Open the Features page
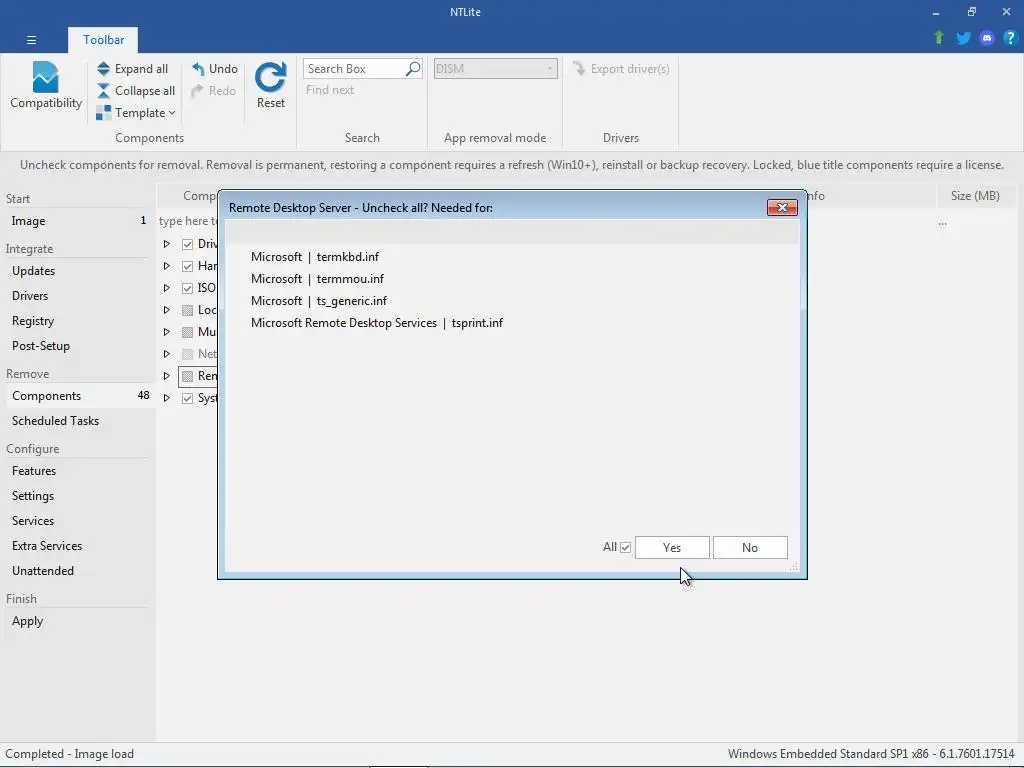 (78, 471)
